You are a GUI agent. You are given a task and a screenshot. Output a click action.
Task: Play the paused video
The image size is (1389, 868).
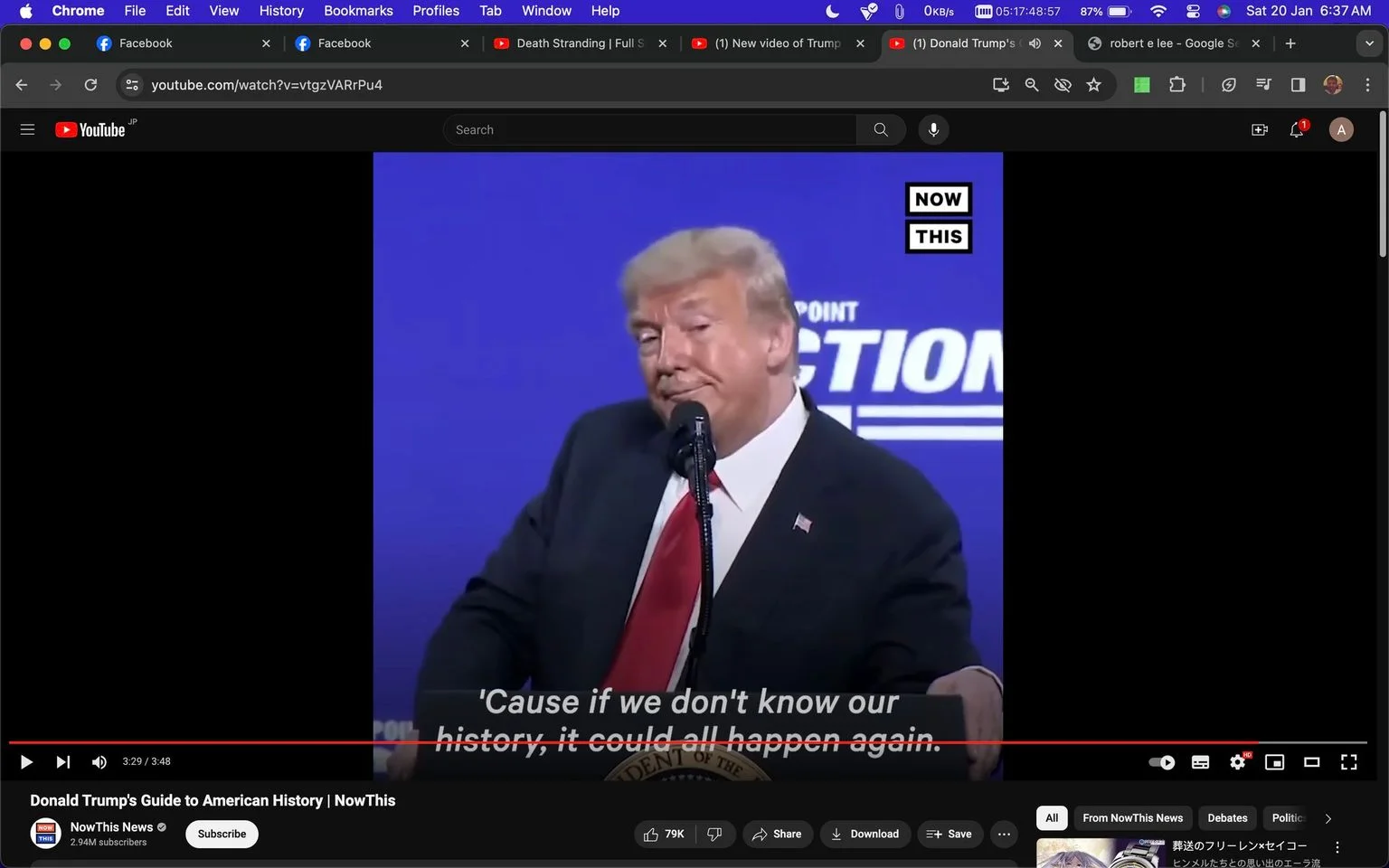point(26,762)
